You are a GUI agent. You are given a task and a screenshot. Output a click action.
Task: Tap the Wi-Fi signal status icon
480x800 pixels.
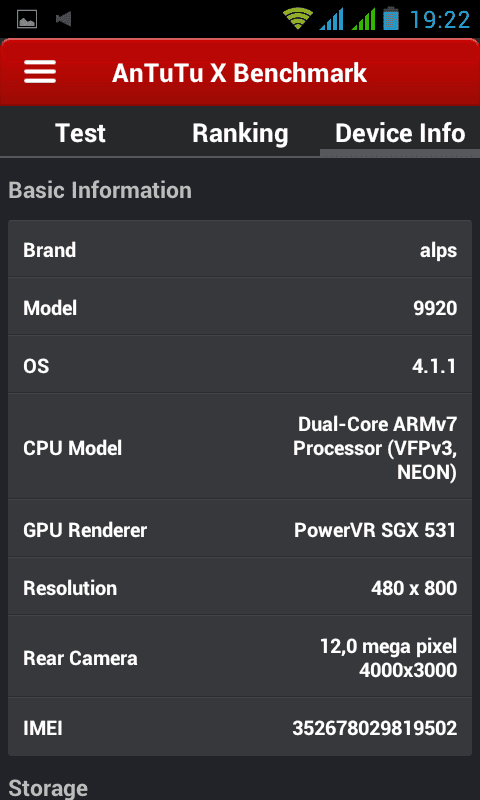coord(298,19)
